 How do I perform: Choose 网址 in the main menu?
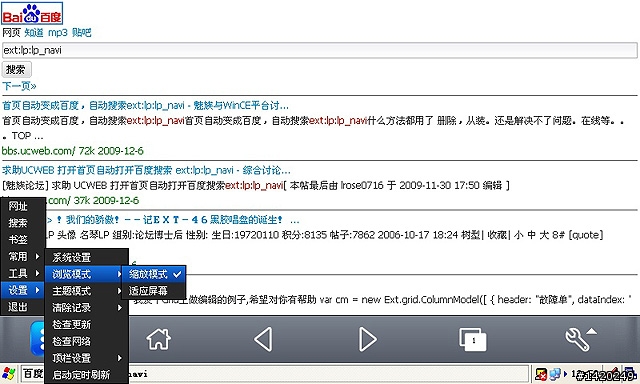tap(22, 206)
